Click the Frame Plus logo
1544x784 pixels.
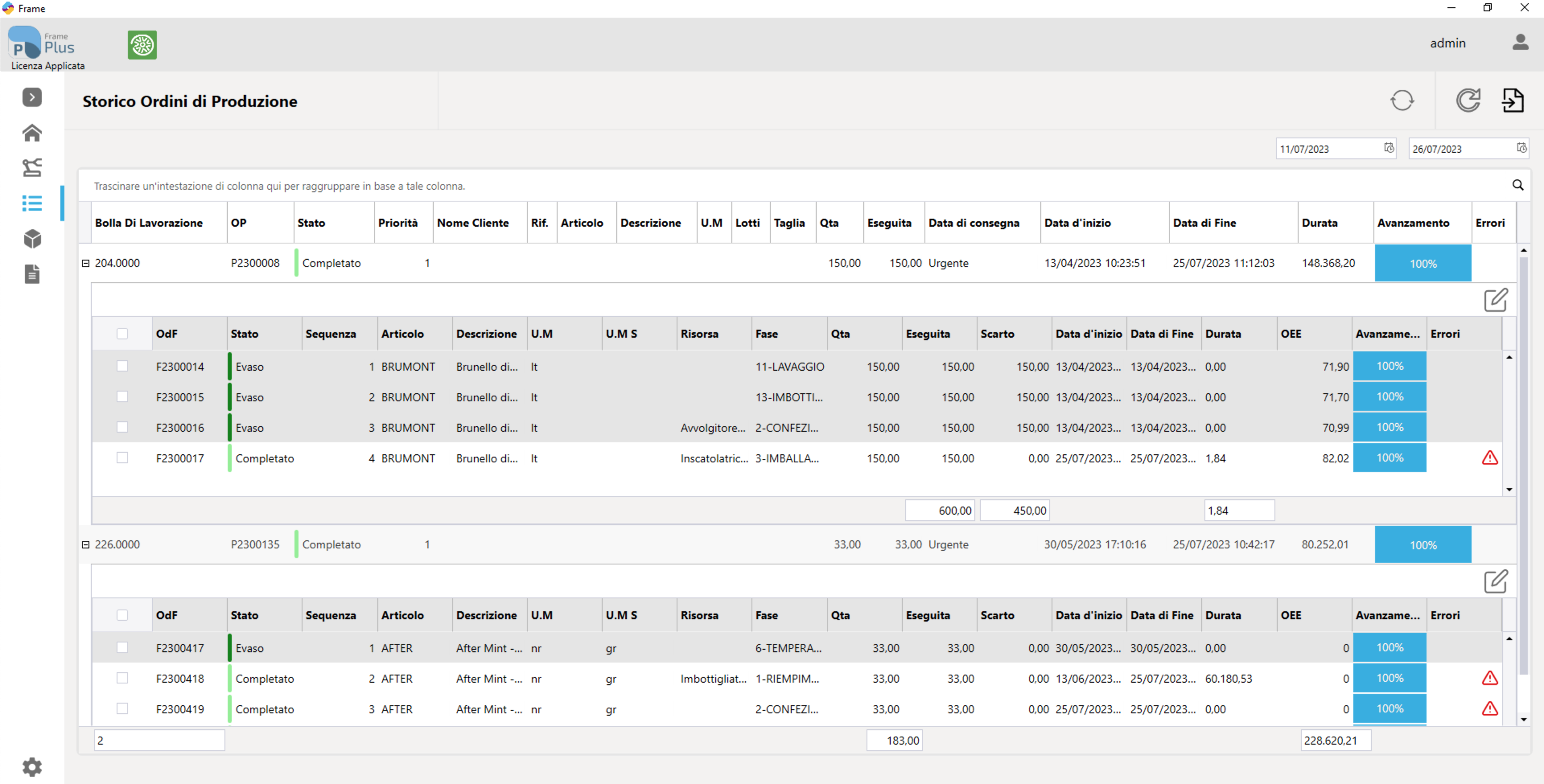pos(41,42)
